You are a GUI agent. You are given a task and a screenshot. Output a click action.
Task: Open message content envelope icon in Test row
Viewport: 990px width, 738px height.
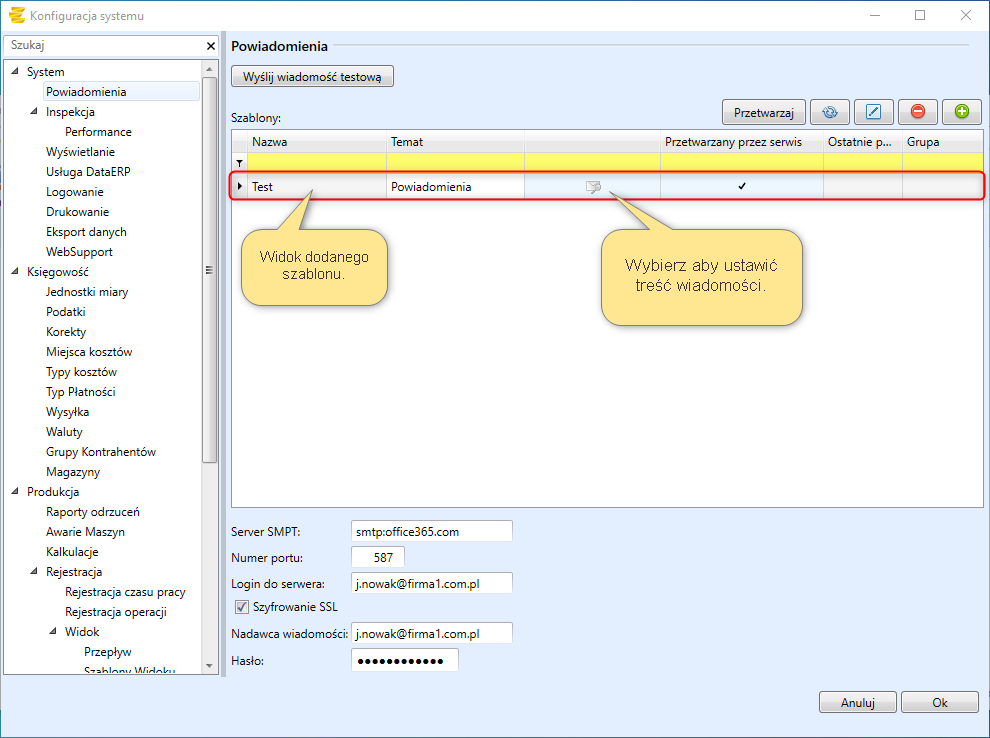593,187
